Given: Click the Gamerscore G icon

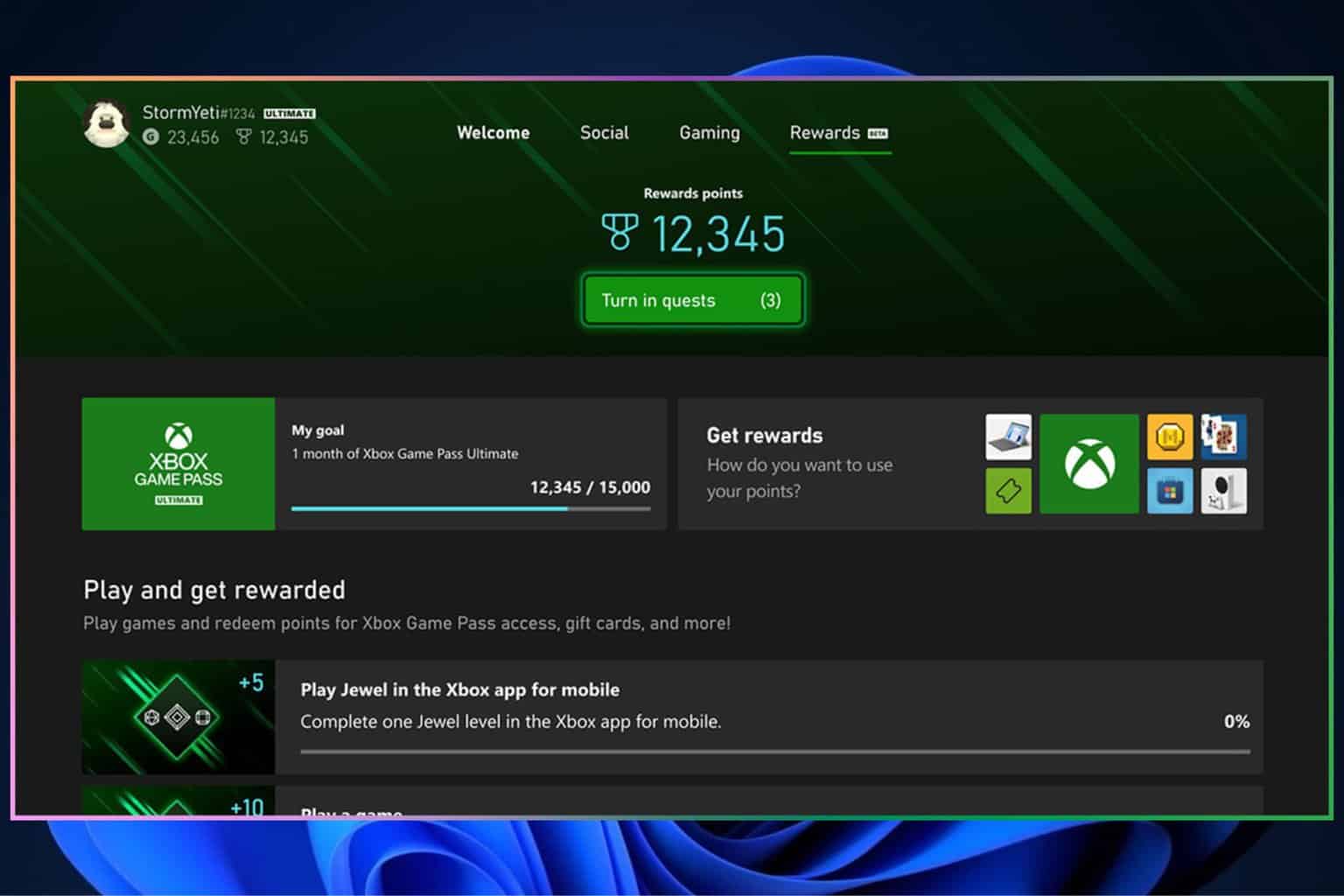Looking at the screenshot, I should coord(150,136).
